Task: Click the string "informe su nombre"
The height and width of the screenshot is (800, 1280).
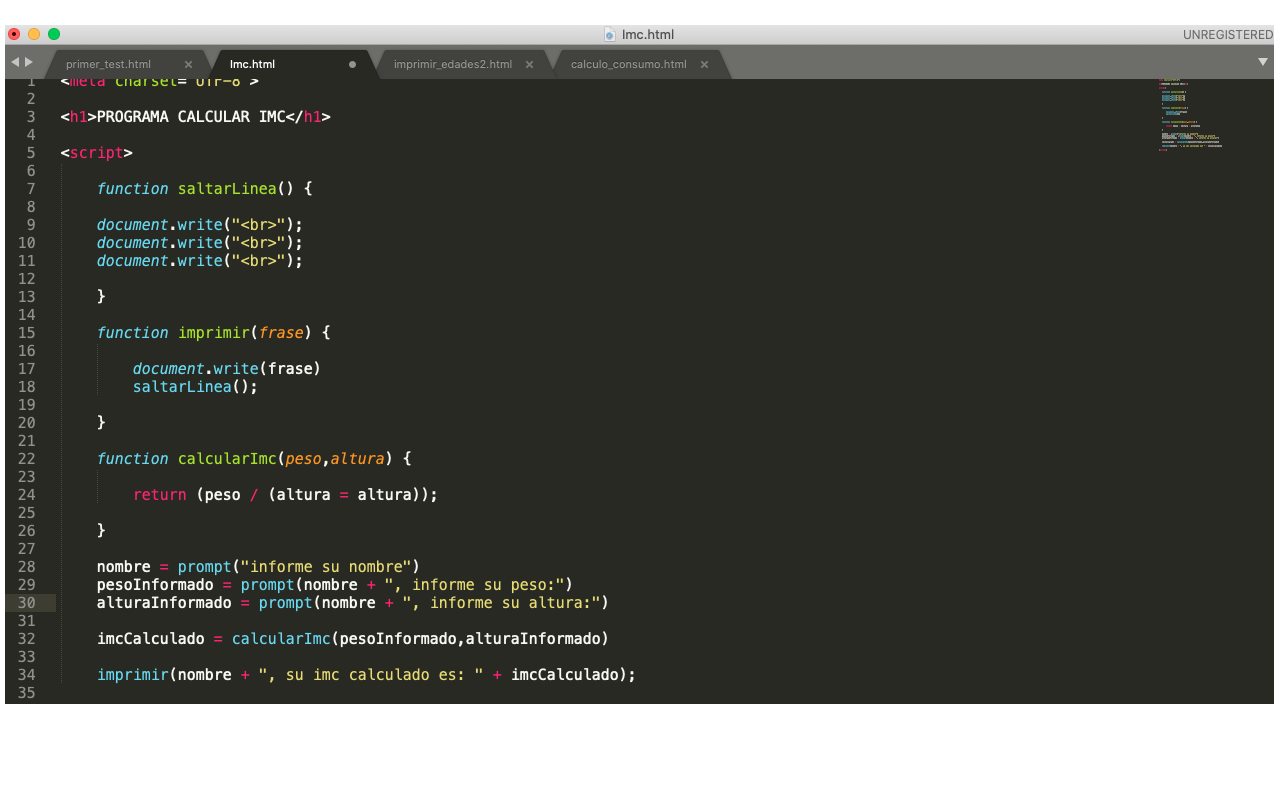Action: click(x=326, y=567)
